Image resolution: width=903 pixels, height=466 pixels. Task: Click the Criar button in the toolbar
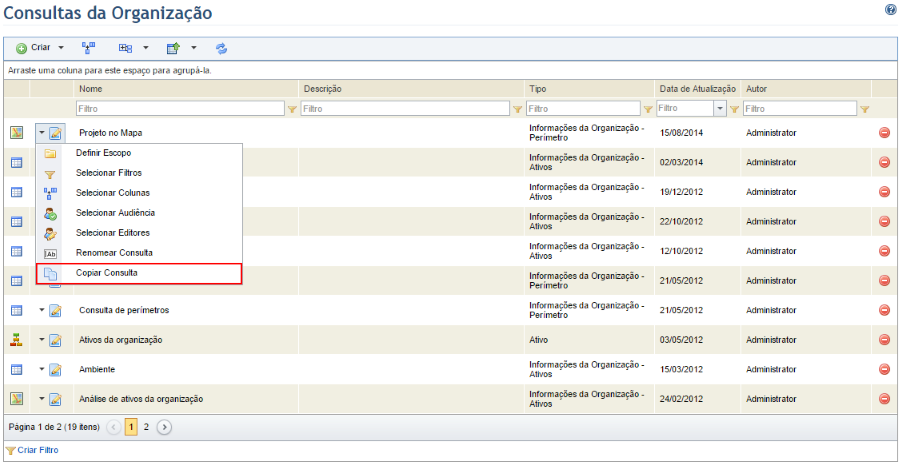[x=33, y=48]
